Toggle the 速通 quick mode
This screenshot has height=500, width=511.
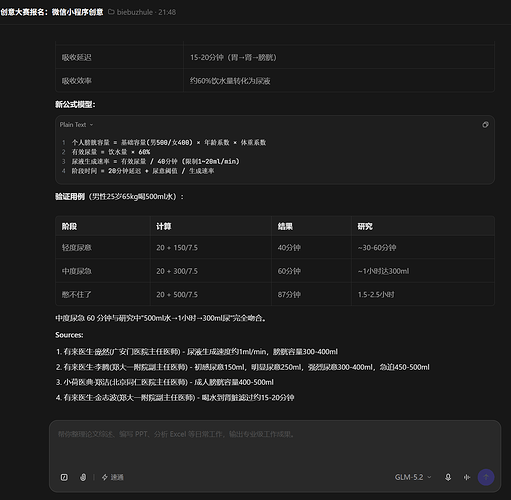[x=113, y=477]
